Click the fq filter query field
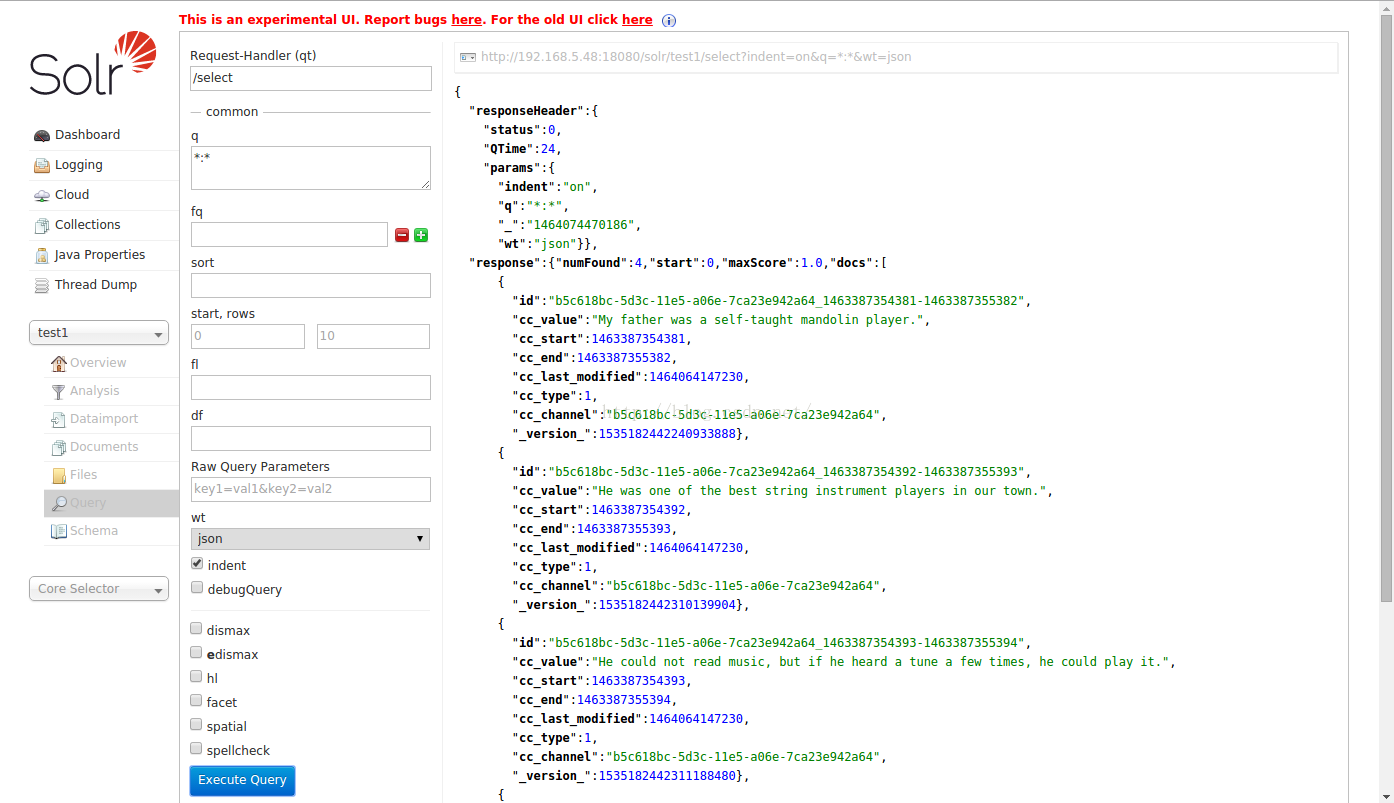The width and height of the screenshot is (1394, 803). click(x=289, y=235)
